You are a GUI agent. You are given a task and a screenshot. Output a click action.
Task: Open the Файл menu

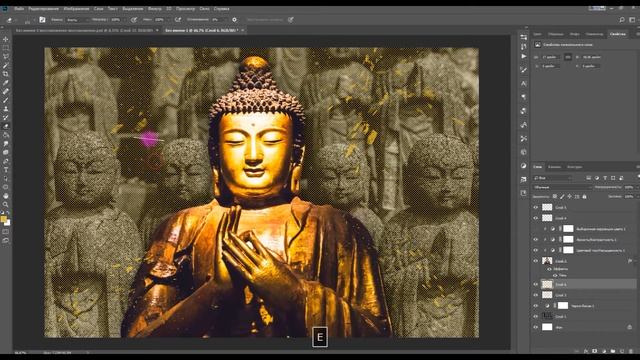pos(19,9)
